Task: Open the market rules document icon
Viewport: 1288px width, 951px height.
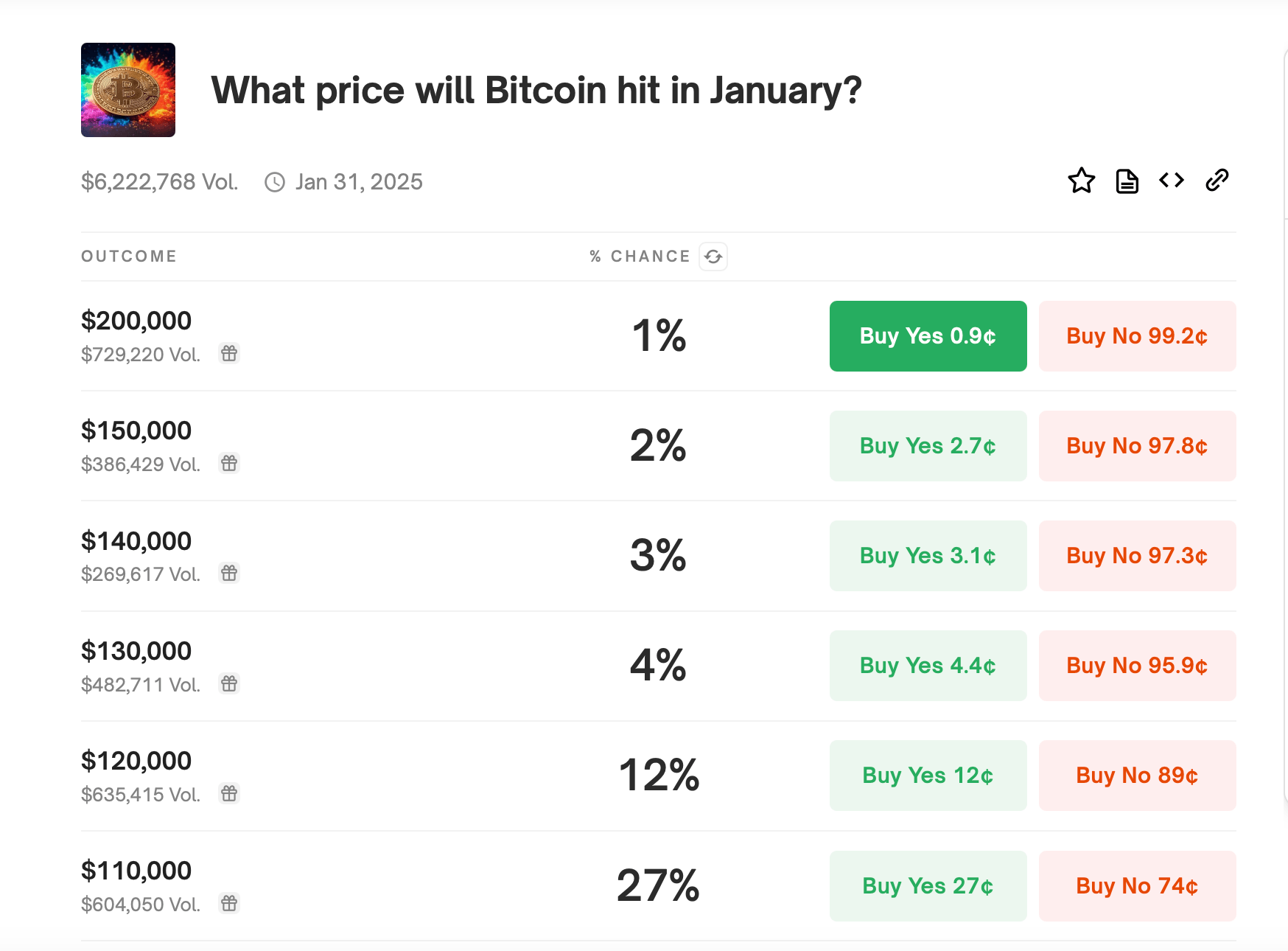Action: coord(1126,181)
